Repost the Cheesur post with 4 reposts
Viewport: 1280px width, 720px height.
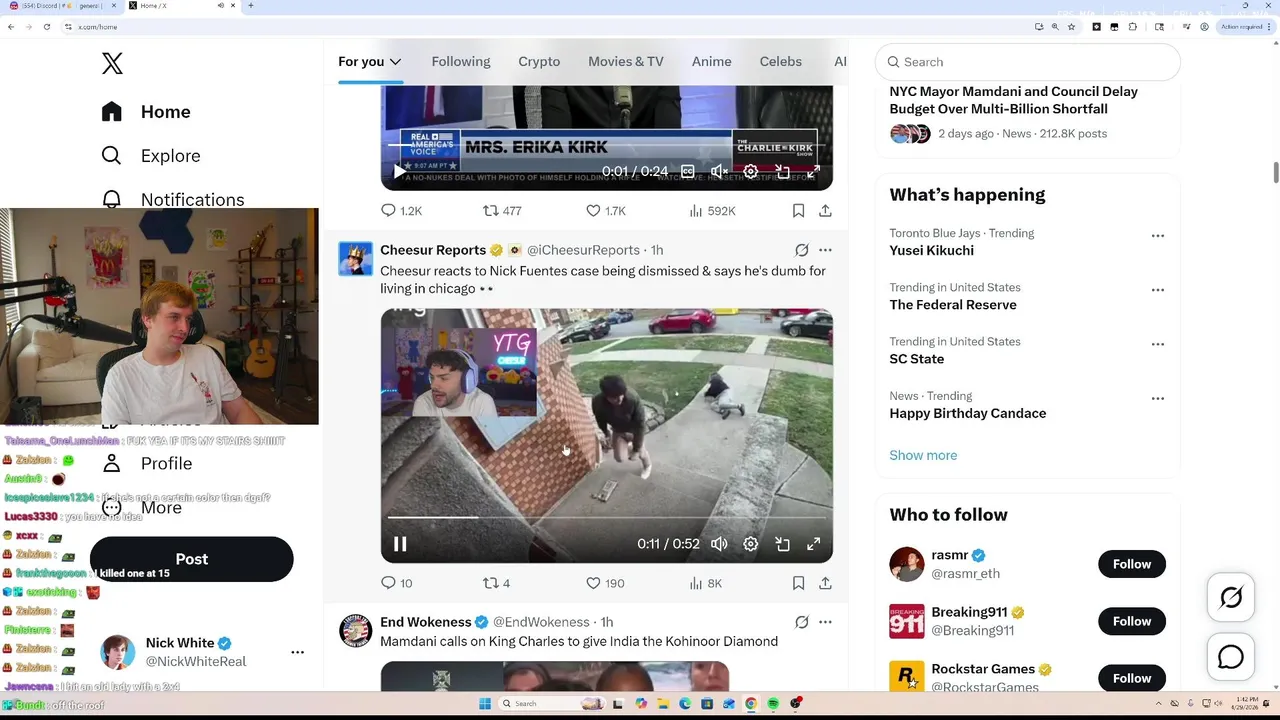[496, 583]
